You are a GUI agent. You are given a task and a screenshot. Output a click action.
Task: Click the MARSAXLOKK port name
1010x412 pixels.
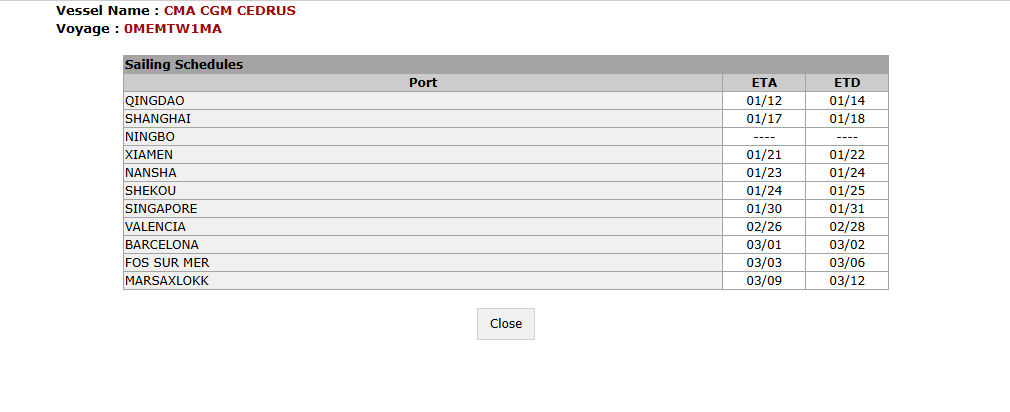167,281
